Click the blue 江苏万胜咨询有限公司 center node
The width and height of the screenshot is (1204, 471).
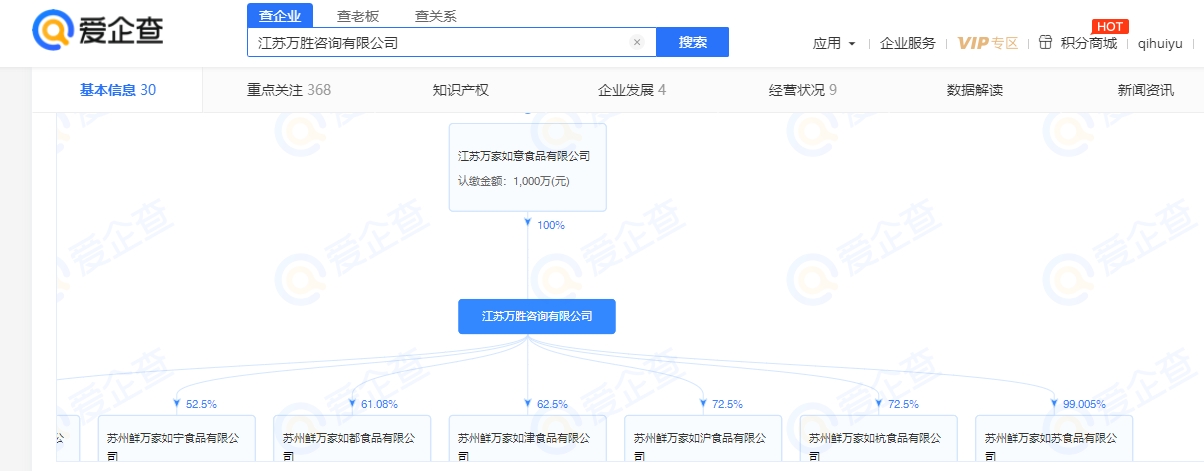(537, 316)
